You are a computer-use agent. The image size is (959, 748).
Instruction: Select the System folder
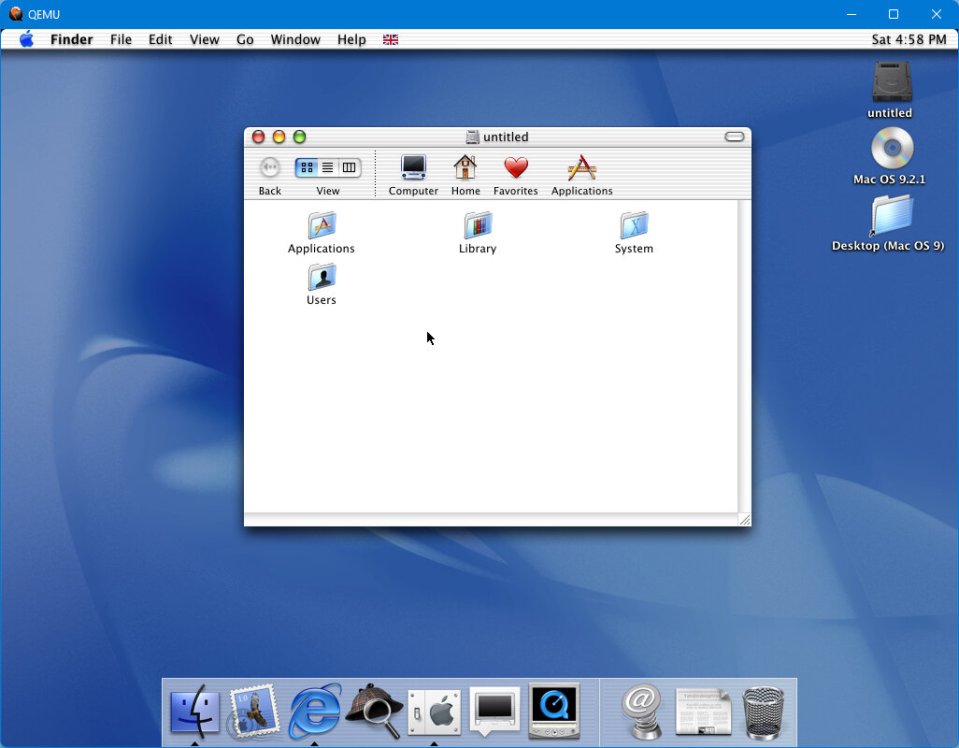pos(633,226)
